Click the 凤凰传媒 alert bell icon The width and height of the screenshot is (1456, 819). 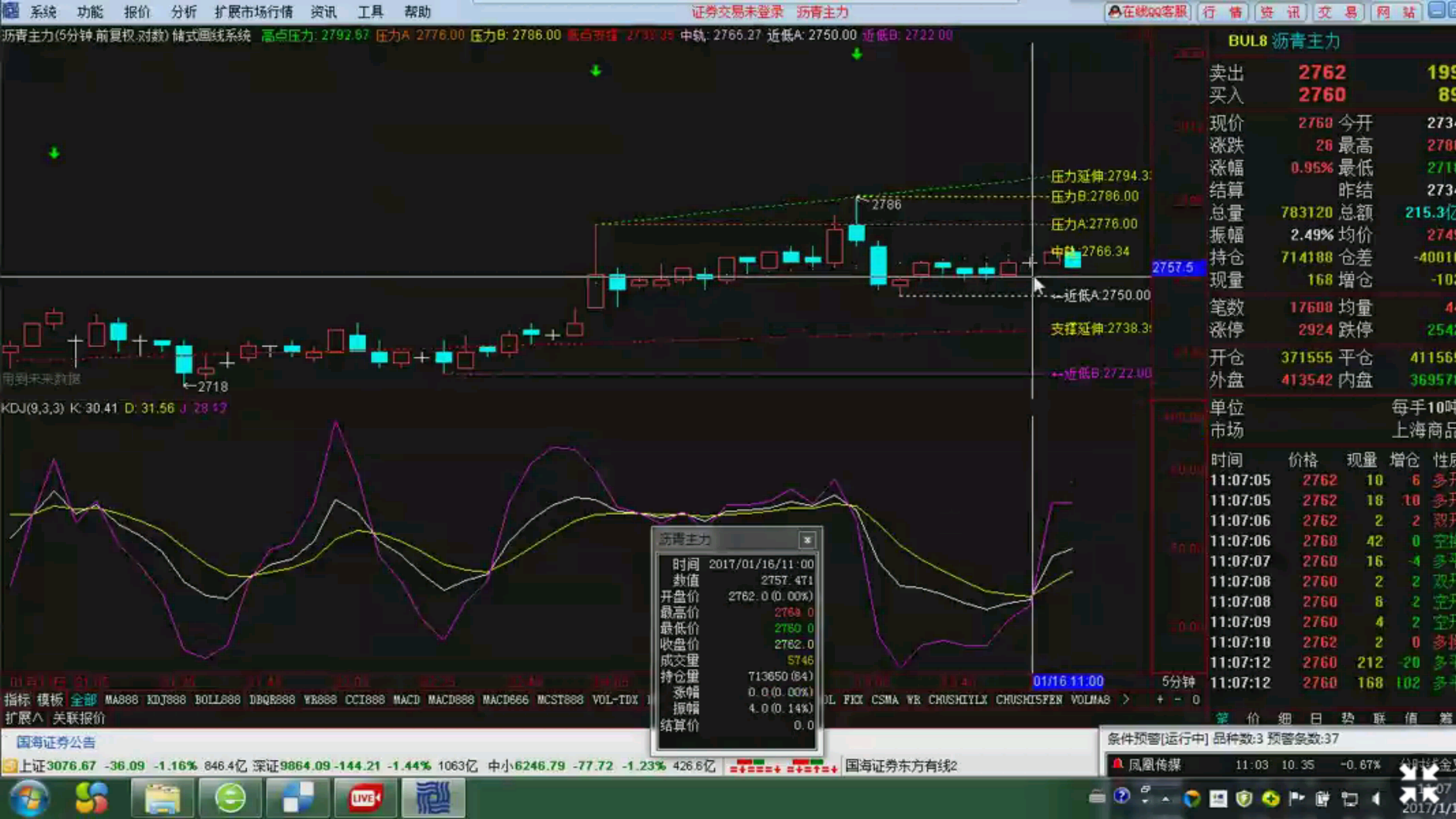pos(1118,764)
